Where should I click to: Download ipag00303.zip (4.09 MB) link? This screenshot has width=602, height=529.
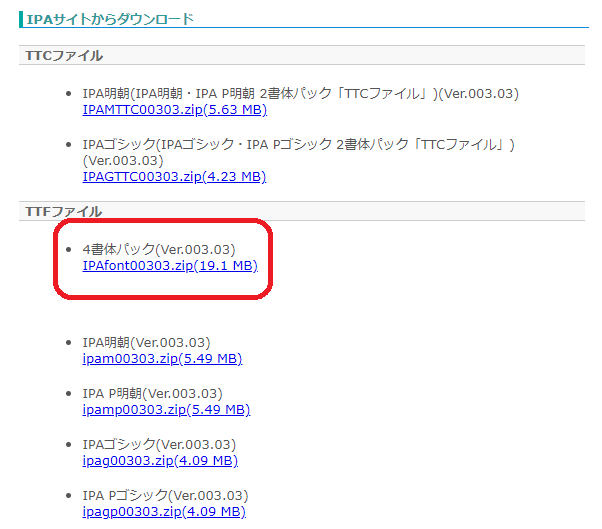point(160,461)
